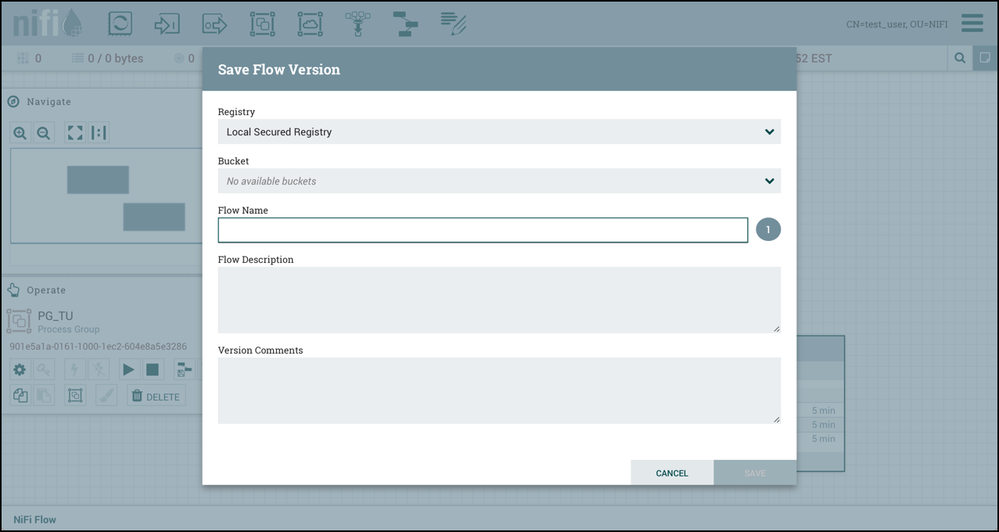Click the Template toolbar icon
999x532 pixels.
click(405, 24)
